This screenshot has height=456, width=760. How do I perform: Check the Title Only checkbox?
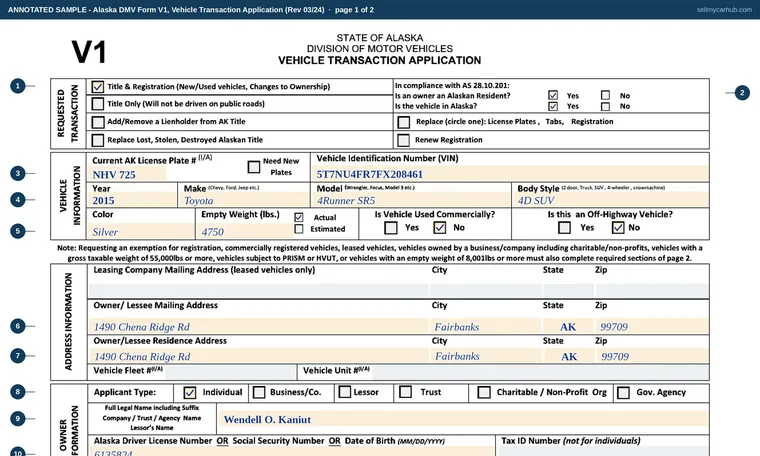97,104
